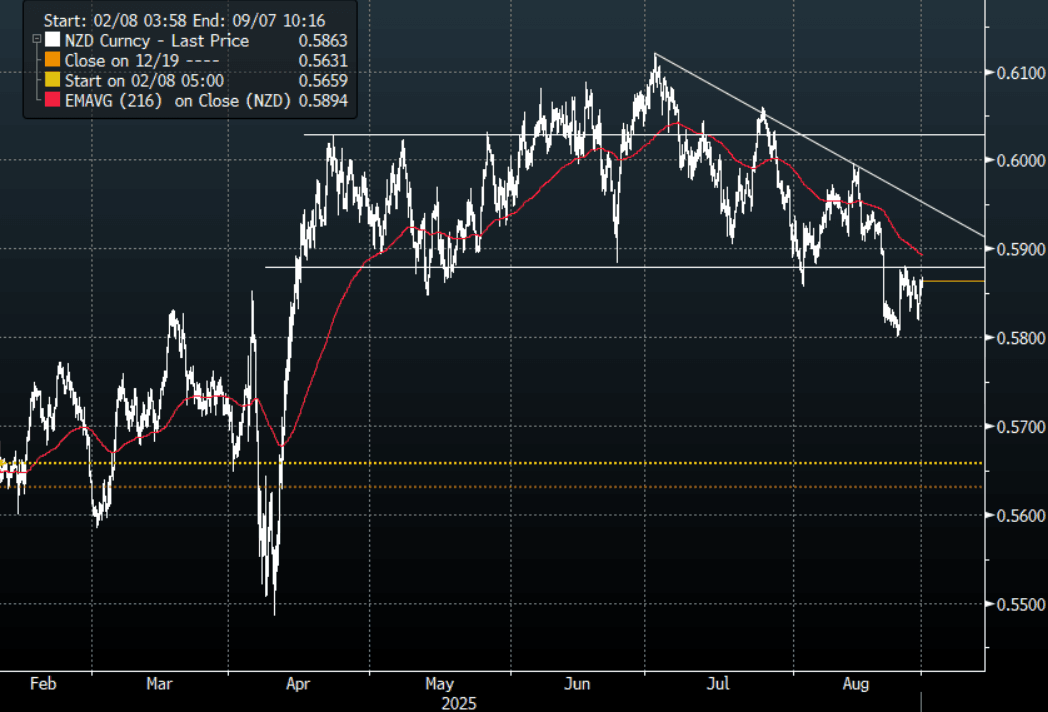
Task: Click the Aug label on time axis
Action: (856, 685)
